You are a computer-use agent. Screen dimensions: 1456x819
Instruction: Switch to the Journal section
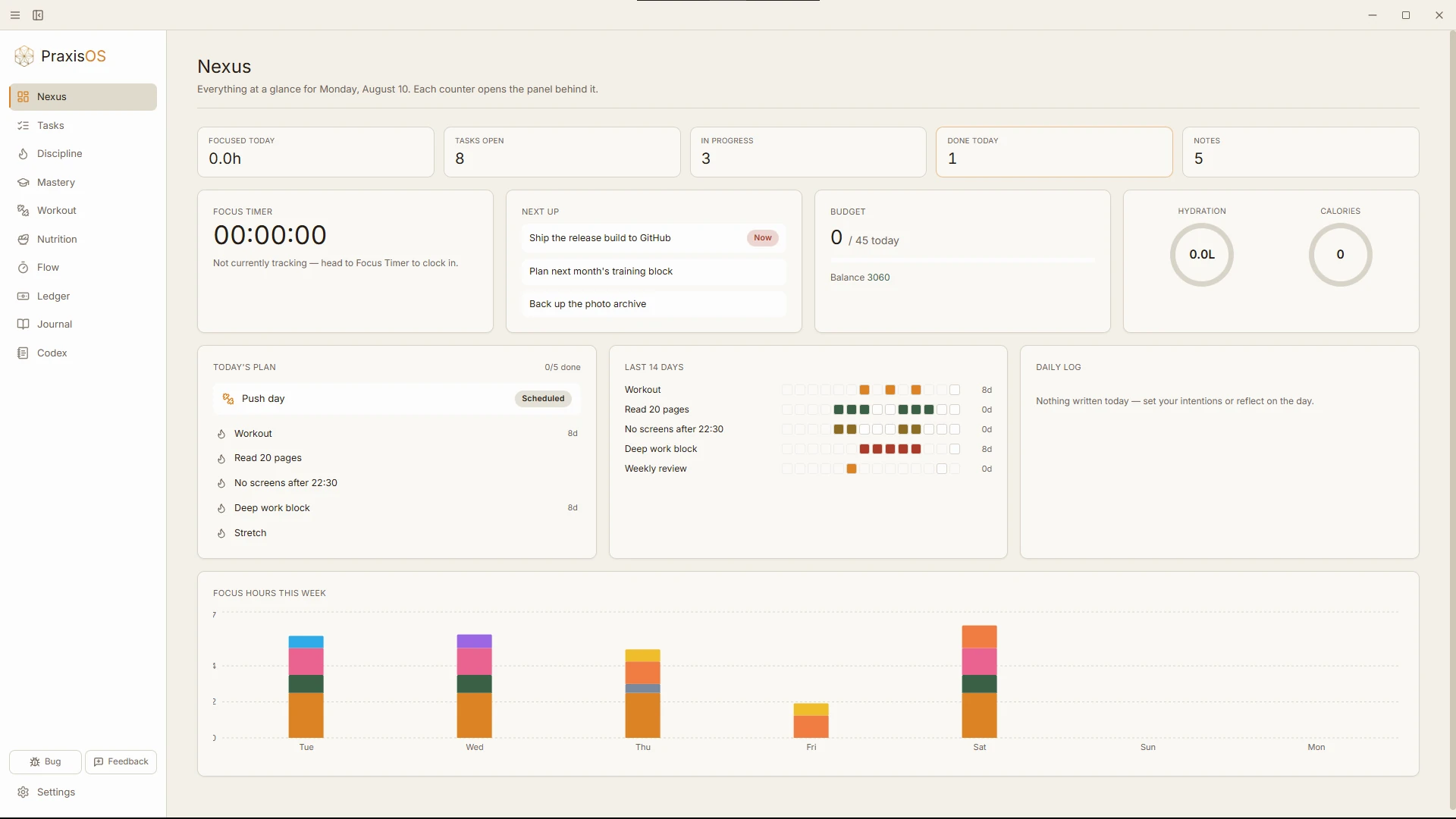coord(83,325)
